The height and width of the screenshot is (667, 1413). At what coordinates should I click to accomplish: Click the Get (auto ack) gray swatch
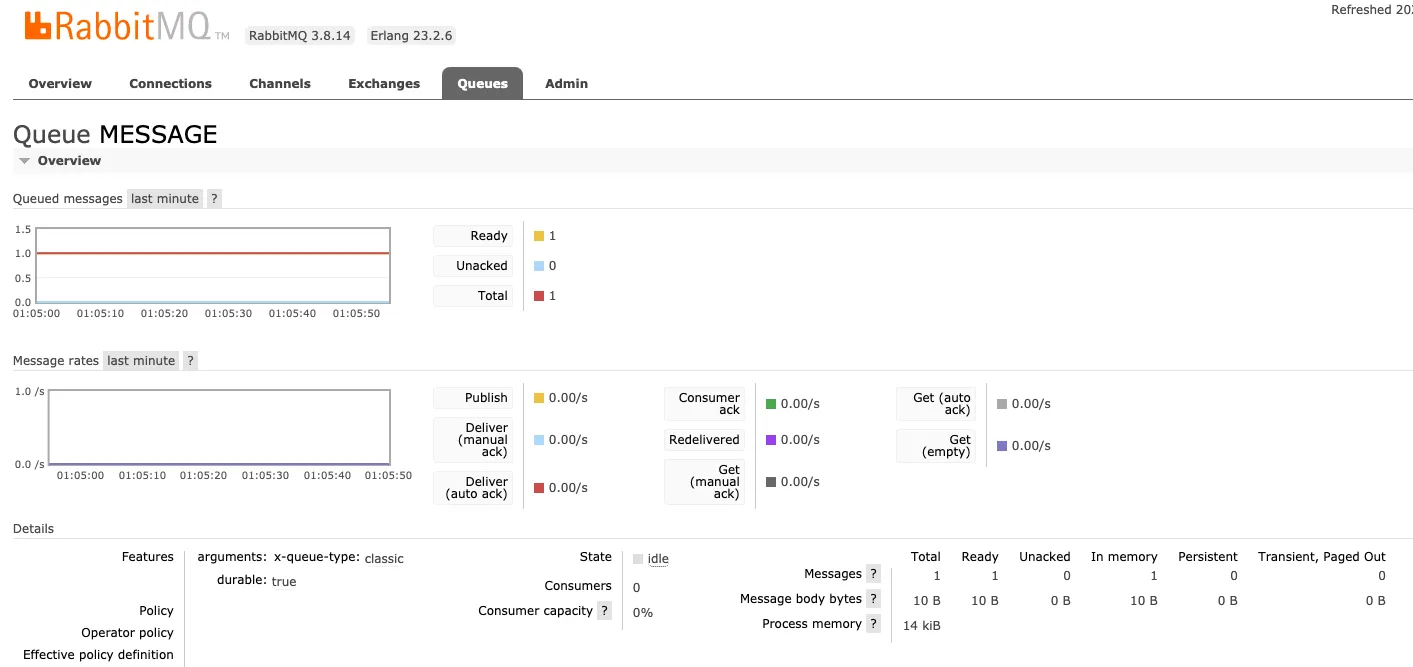click(x=1002, y=404)
